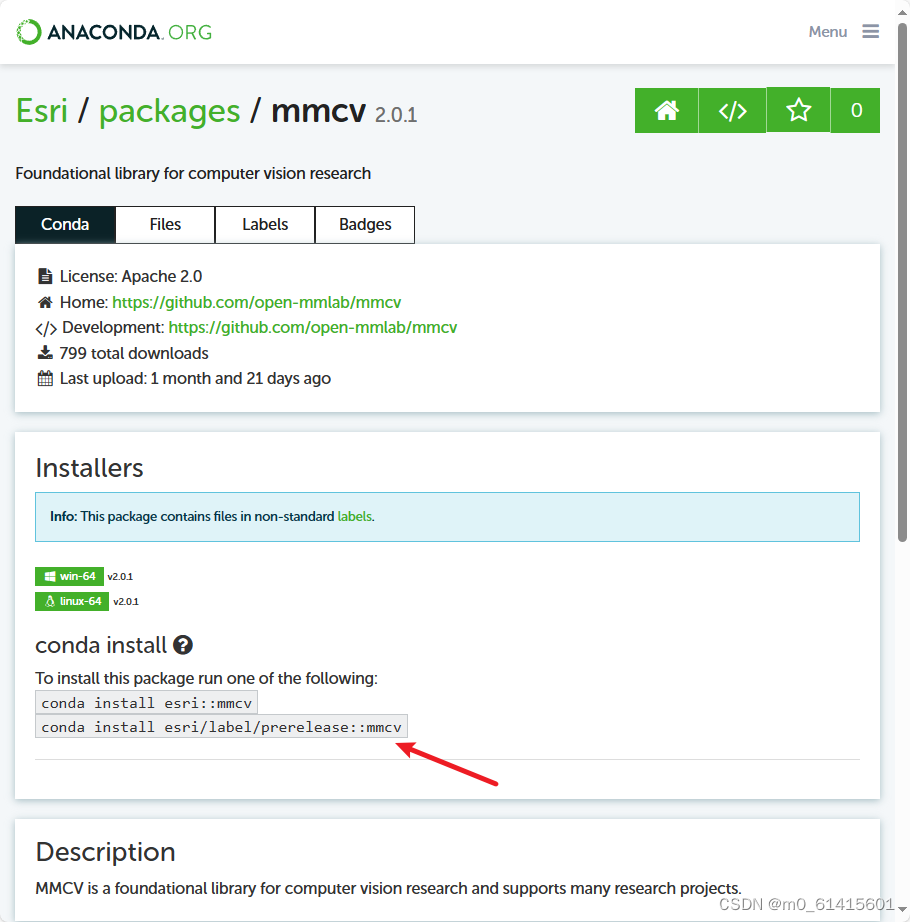The height and width of the screenshot is (922, 910).
Task: Switch to the Badges tab
Action: [365, 225]
